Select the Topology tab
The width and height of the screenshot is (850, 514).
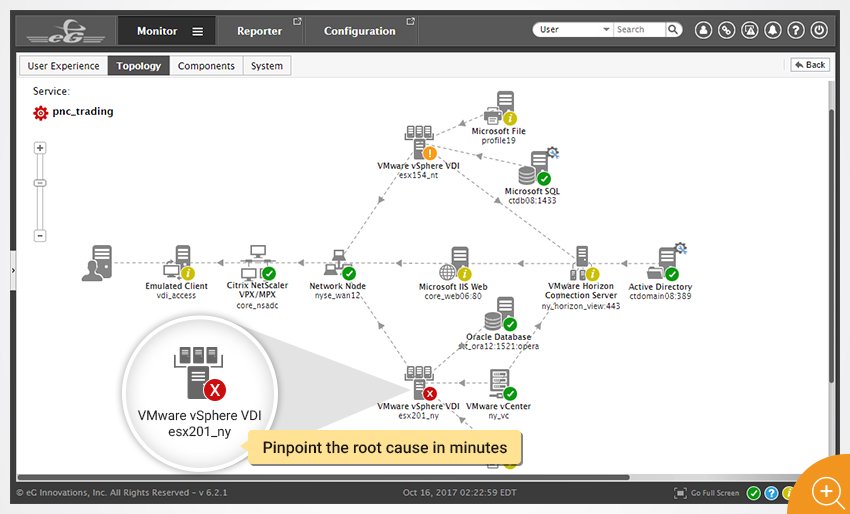139,66
